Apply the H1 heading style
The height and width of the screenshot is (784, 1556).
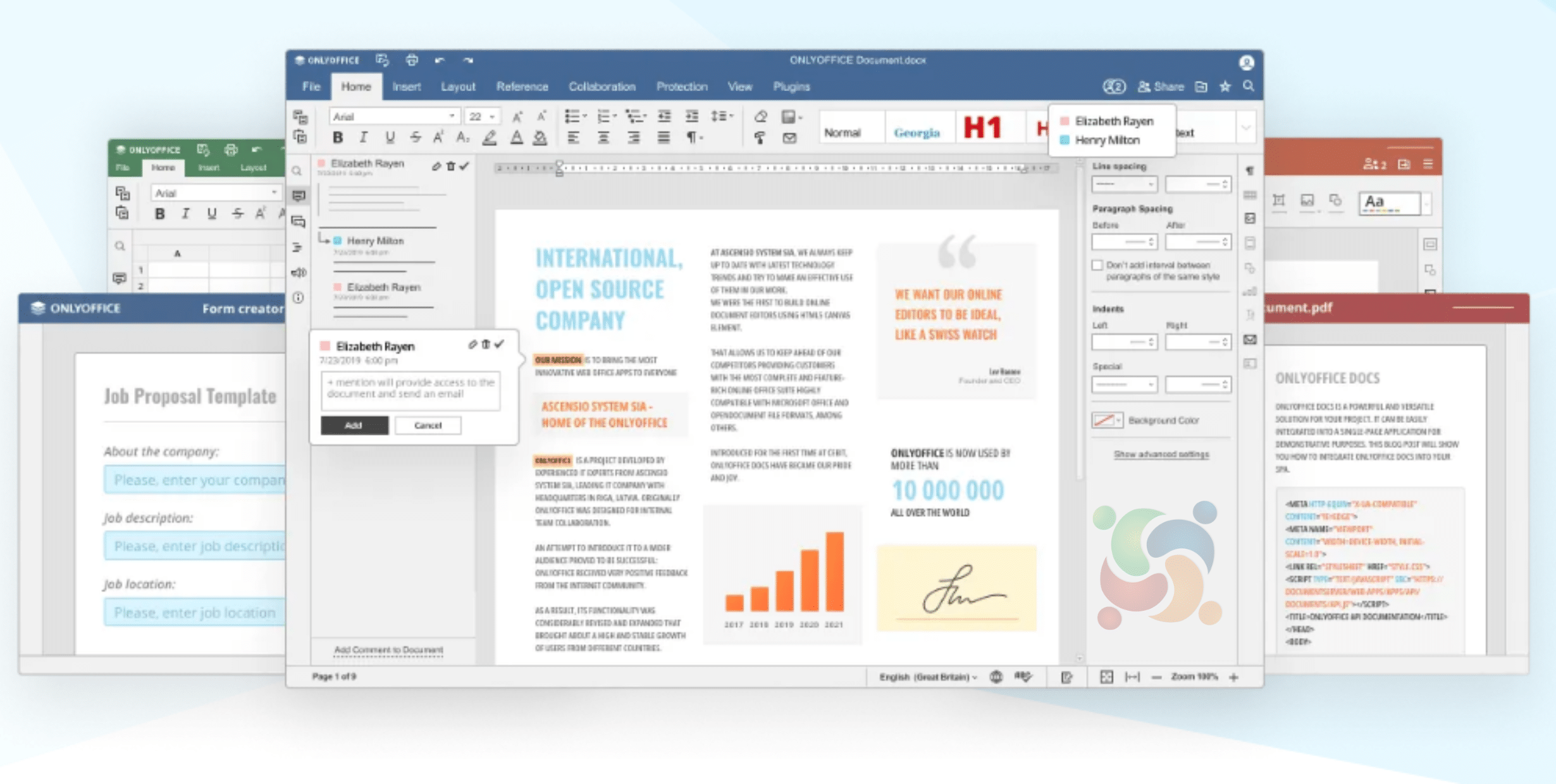(x=982, y=128)
